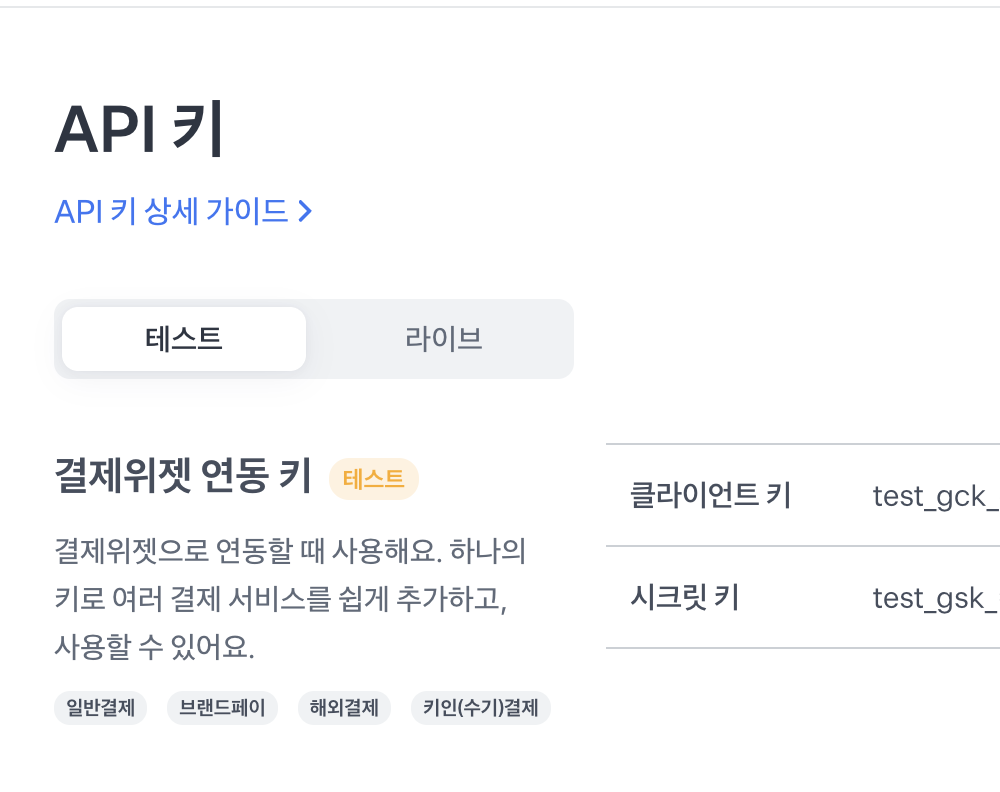
Task: Select the 일반결제 chip
Action: 100,708
